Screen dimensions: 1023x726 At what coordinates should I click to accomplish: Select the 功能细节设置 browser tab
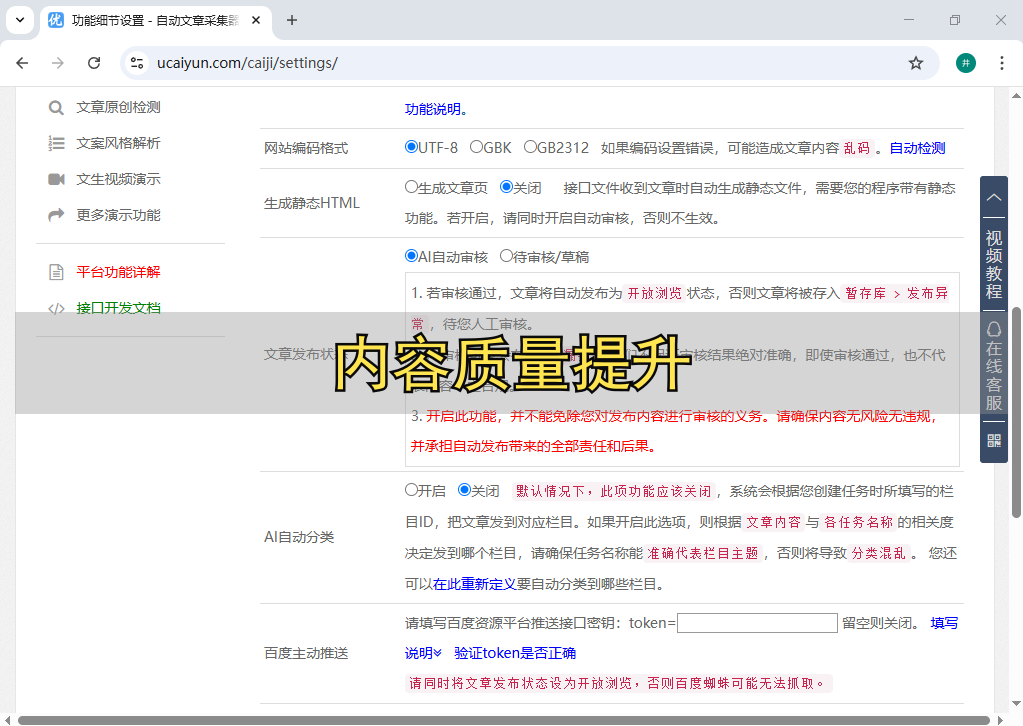tap(155, 20)
